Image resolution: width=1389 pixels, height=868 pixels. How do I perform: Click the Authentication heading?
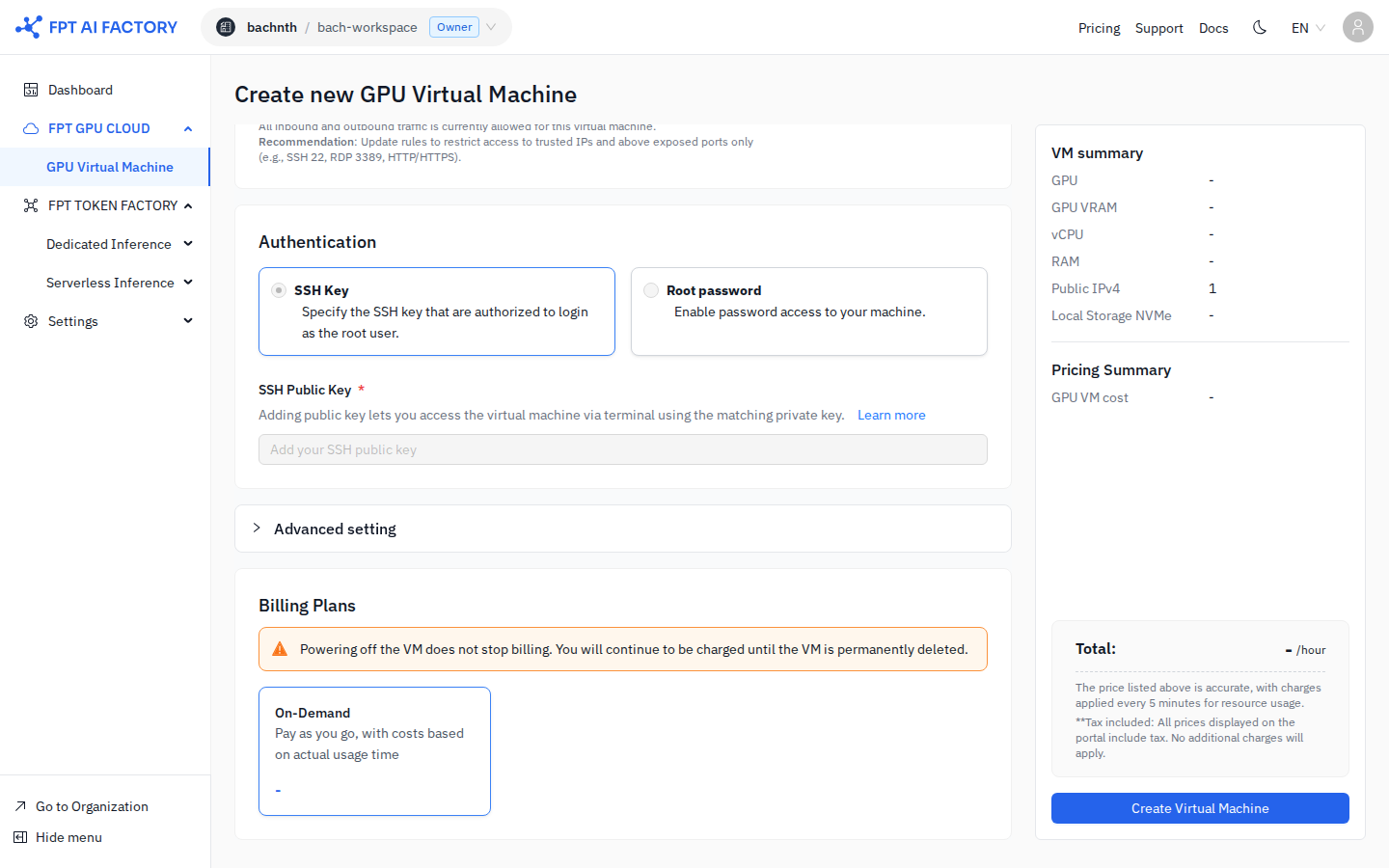tap(317, 242)
